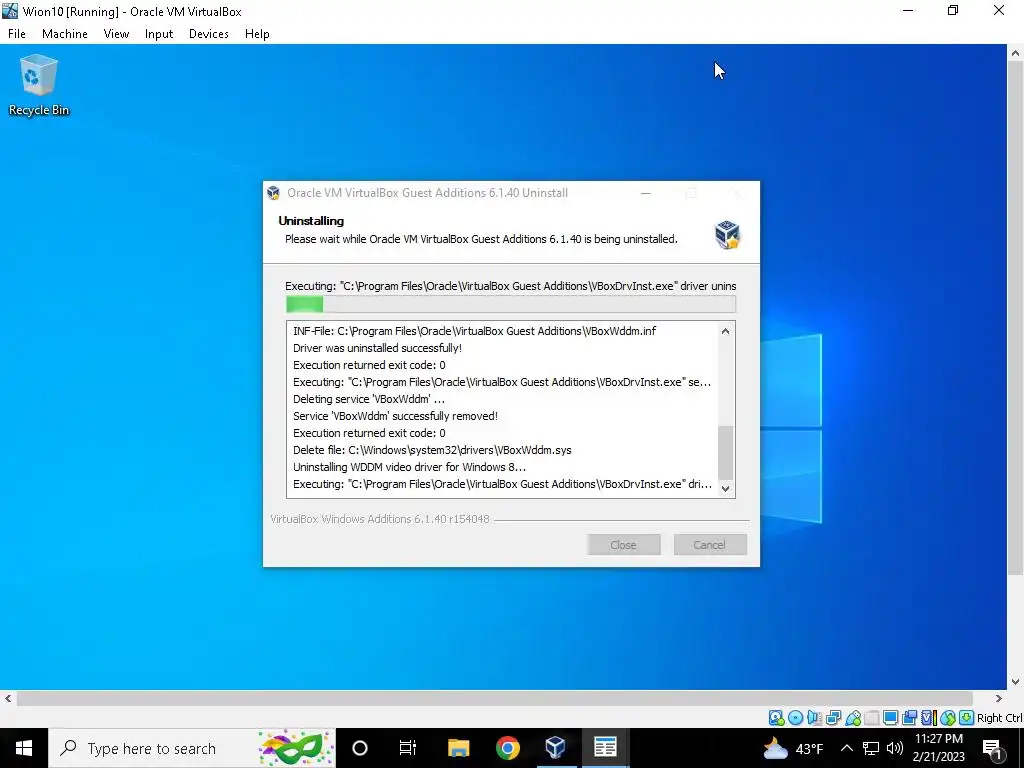This screenshot has height=768, width=1024.
Task: Open the display status indicator icon
Action: (890, 718)
